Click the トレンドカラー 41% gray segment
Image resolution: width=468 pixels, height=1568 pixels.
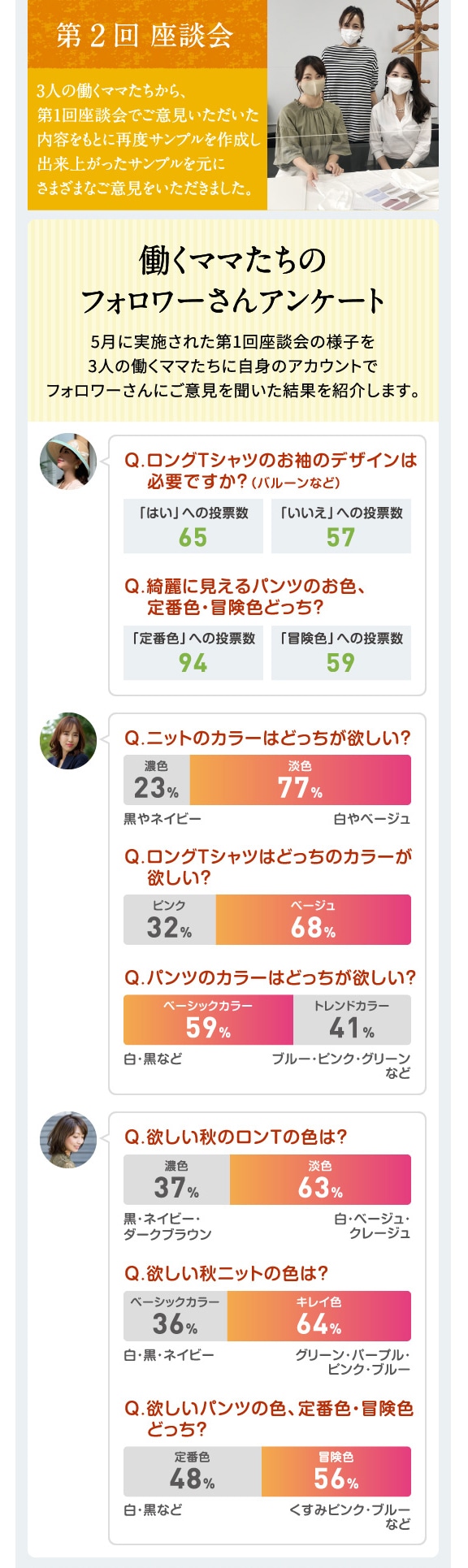pyautogui.click(x=352, y=1020)
